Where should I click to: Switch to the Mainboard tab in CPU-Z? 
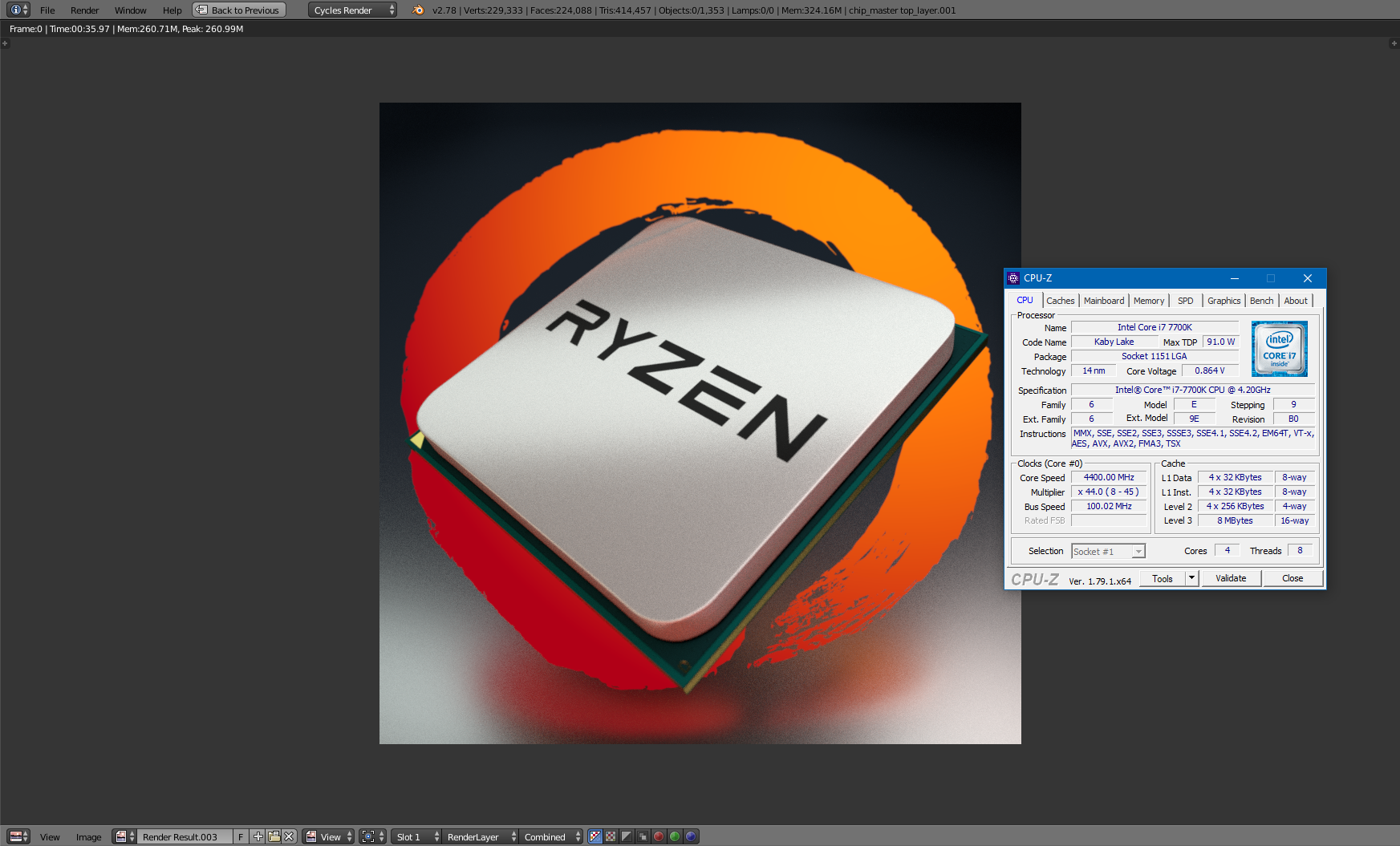pos(1104,301)
